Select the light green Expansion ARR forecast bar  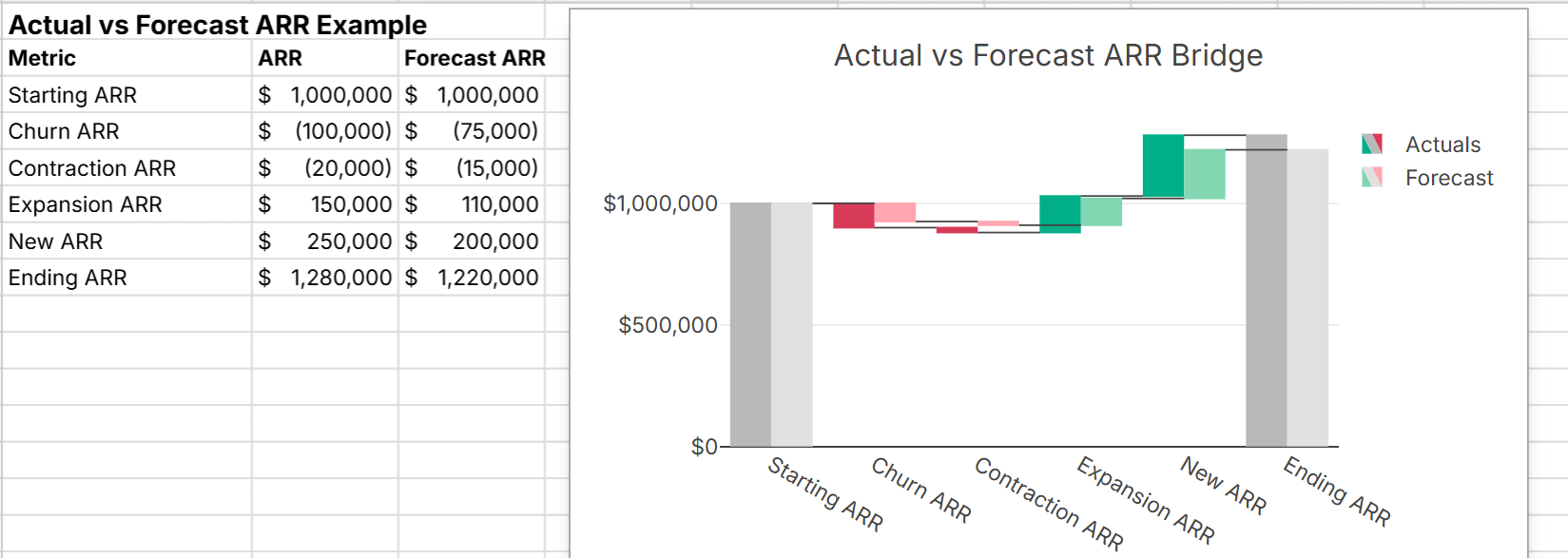click(x=1101, y=211)
